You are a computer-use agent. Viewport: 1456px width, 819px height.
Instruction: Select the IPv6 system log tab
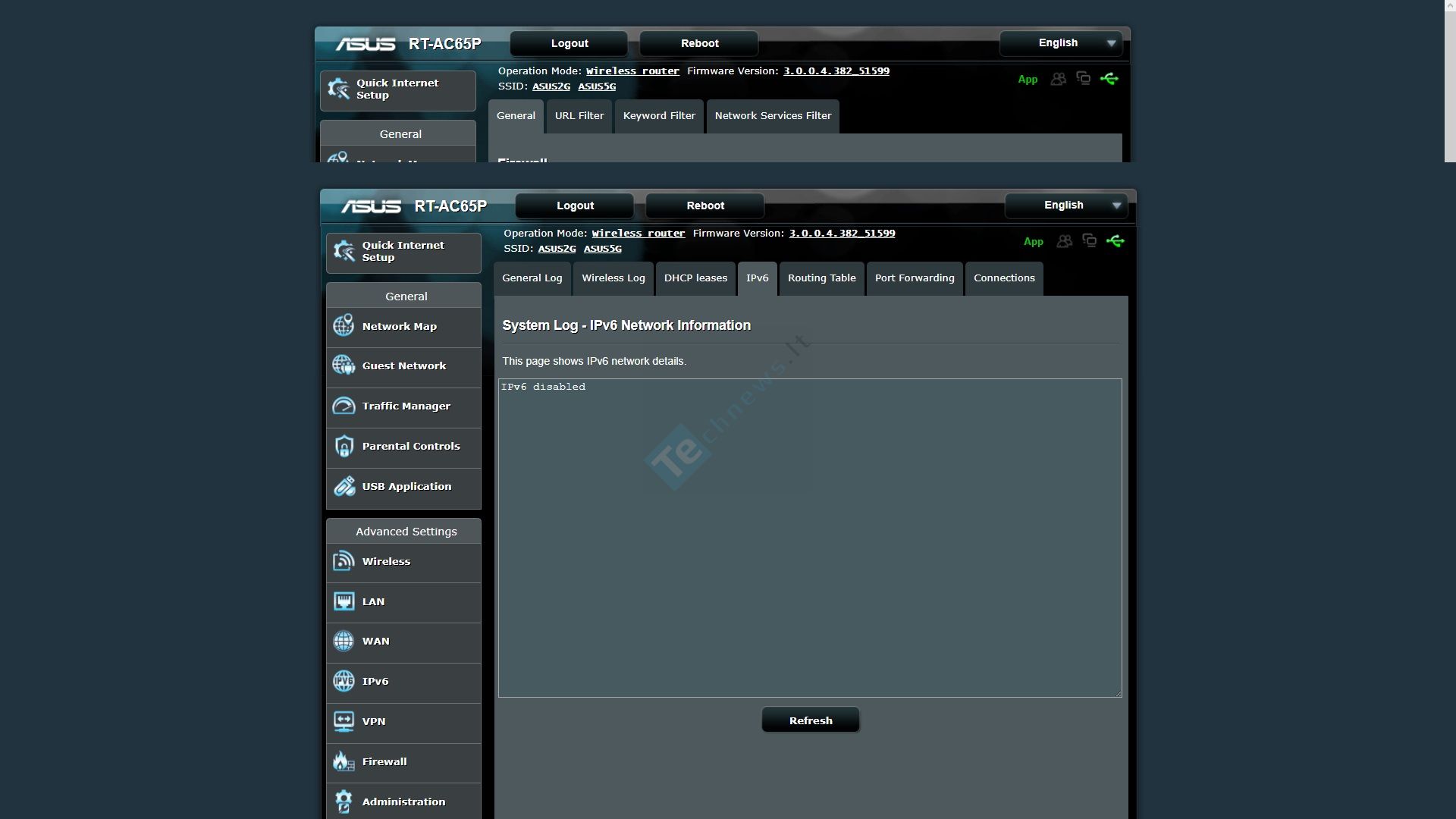point(758,278)
